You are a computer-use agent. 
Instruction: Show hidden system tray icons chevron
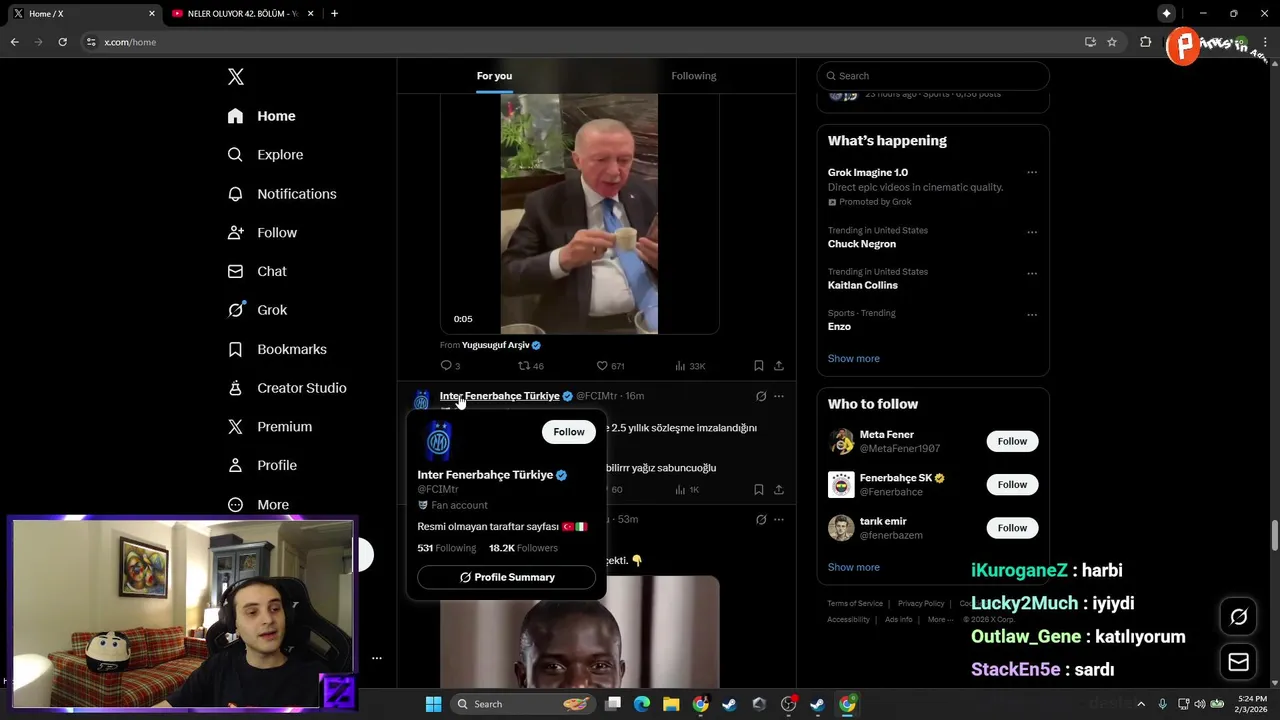point(1141,704)
